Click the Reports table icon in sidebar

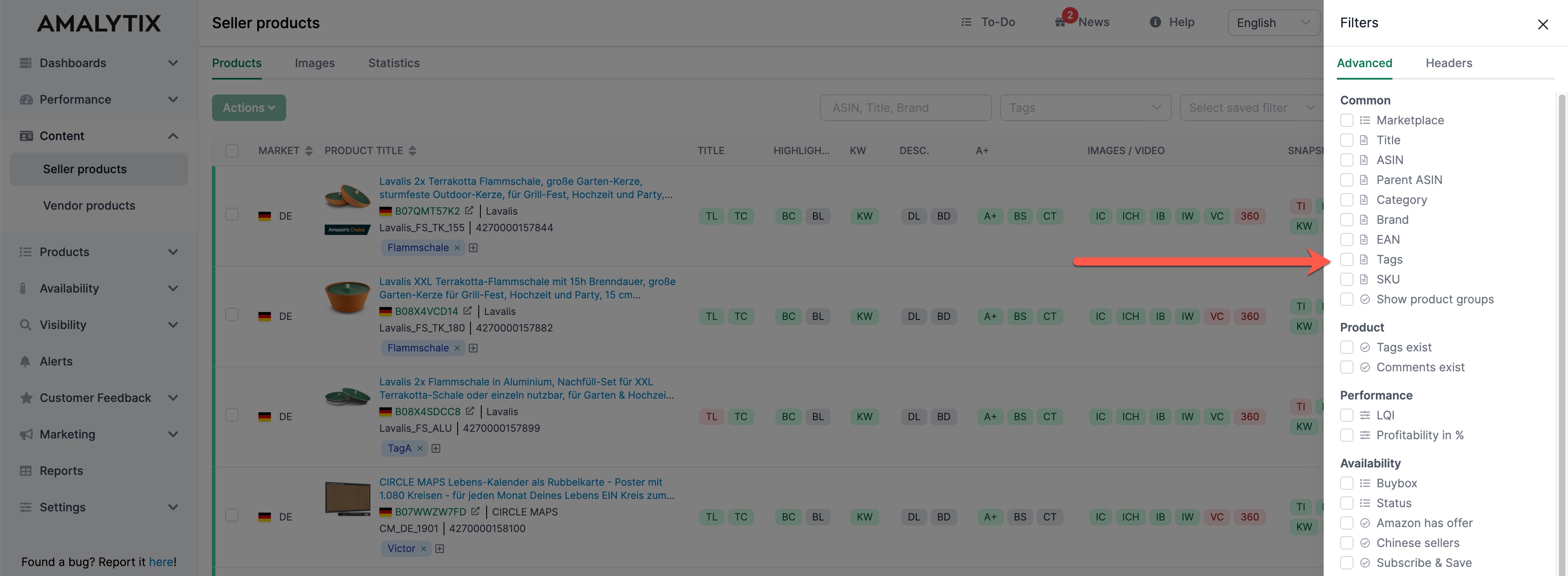[x=25, y=471]
